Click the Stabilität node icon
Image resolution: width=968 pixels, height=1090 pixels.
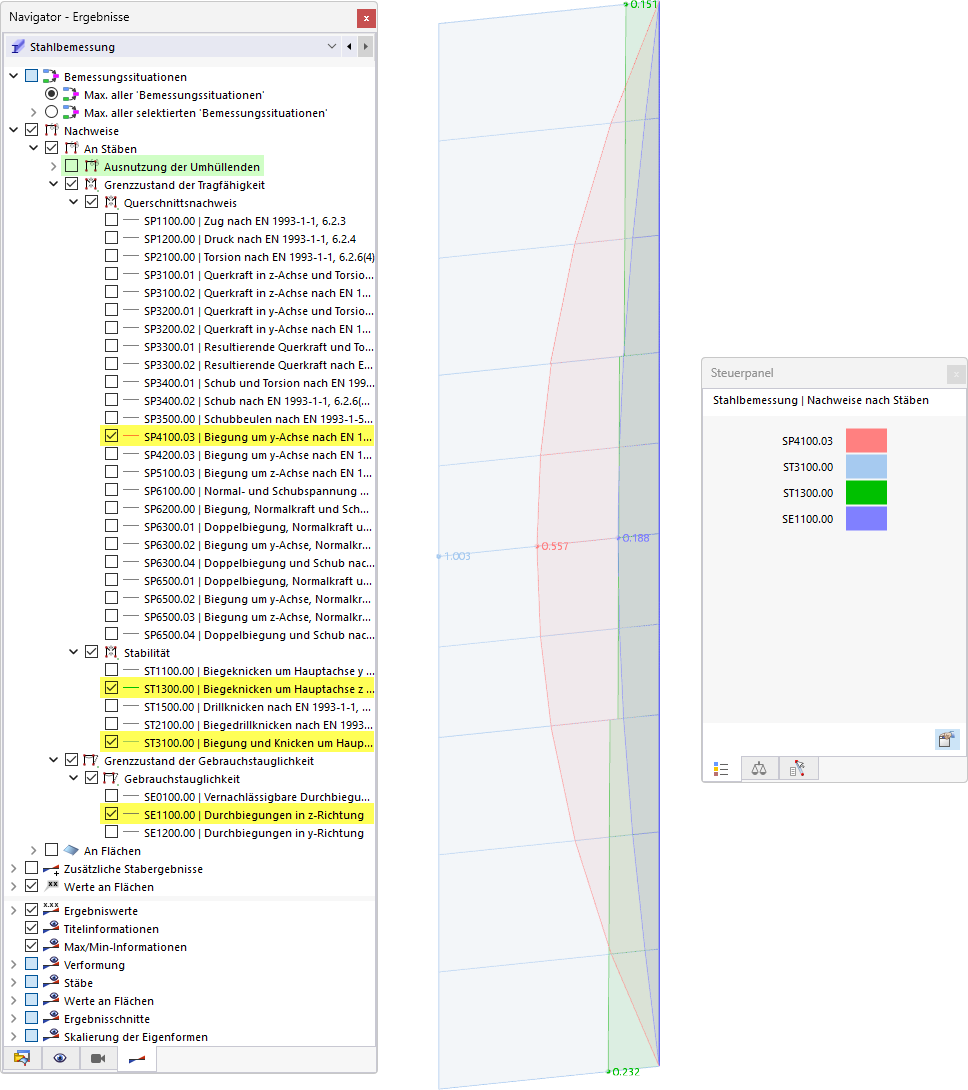(x=111, y=652)
